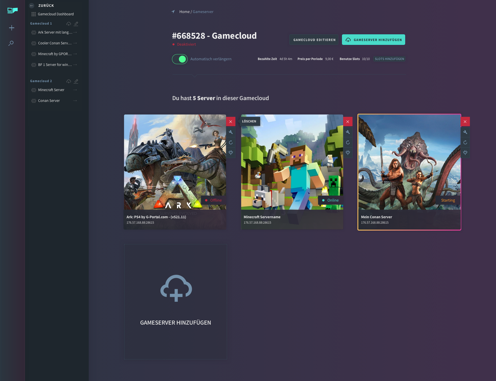The height and width of the screenshot is (381, 496).
Task: Click teal Gameserver Hinzufügen button
Action: coord(373,40)
